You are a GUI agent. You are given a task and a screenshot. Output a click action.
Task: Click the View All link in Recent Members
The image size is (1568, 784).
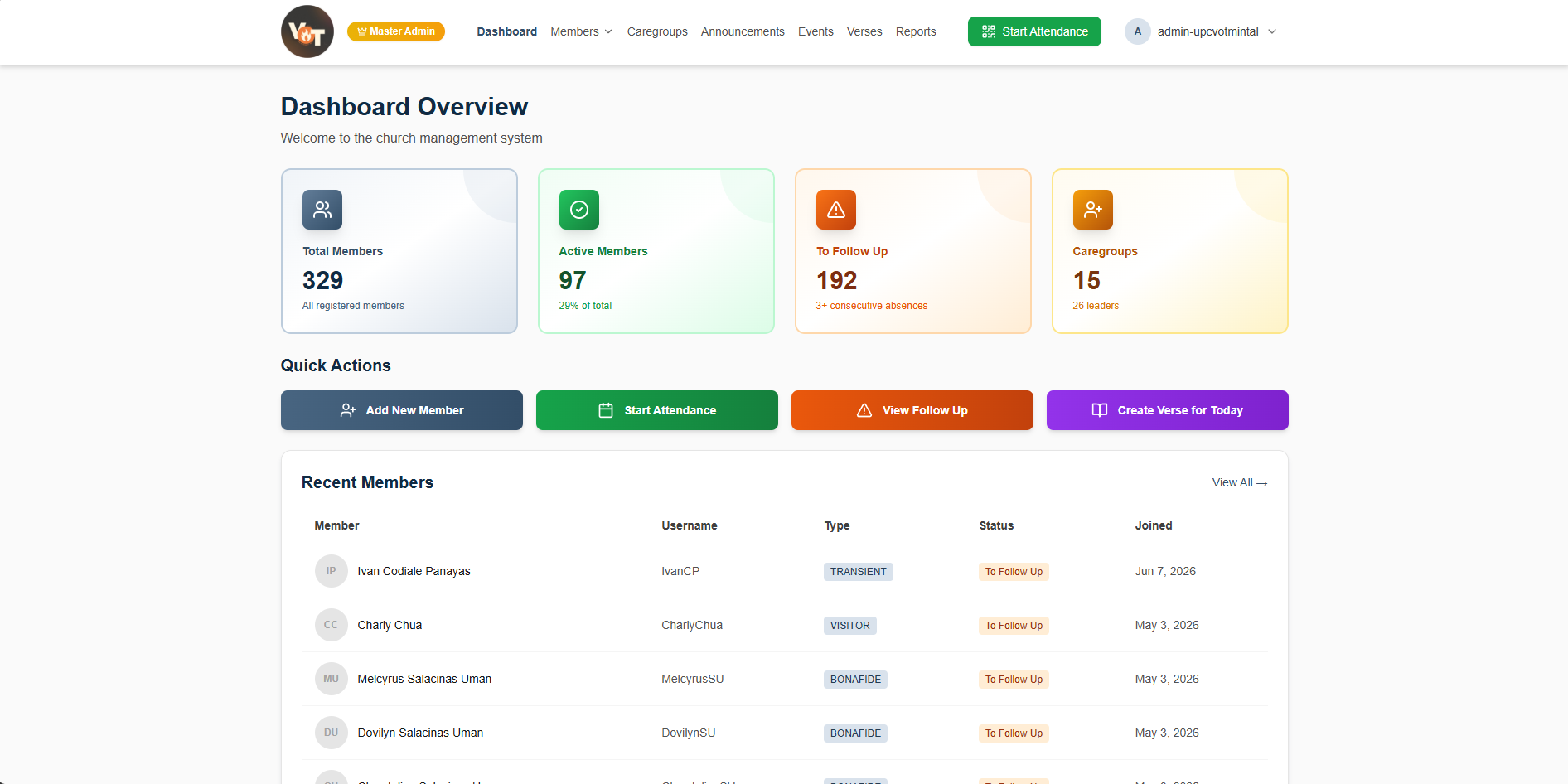point(1240,482)
